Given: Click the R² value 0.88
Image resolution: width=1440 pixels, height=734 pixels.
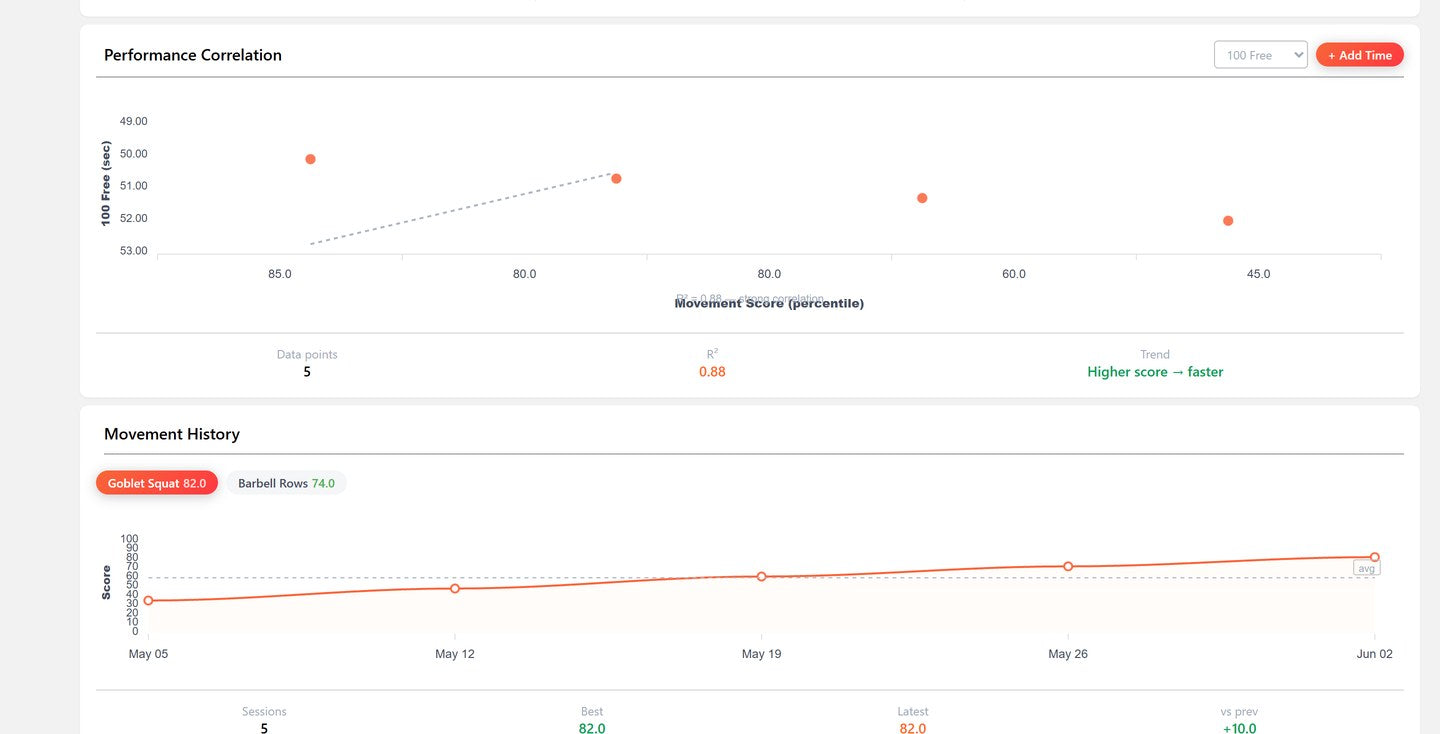Looking at the screenshot, I should (712, 372).
